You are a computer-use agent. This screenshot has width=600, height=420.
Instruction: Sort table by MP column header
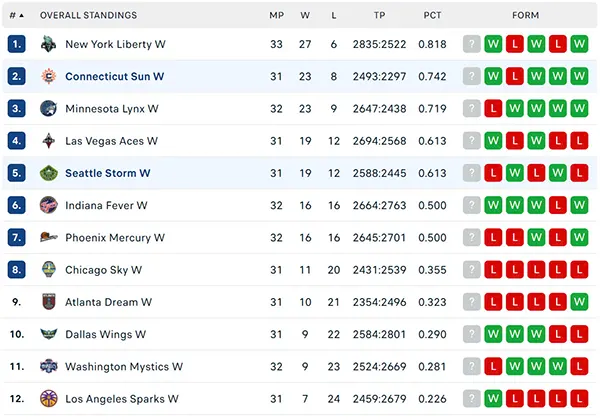coord(276,15)
